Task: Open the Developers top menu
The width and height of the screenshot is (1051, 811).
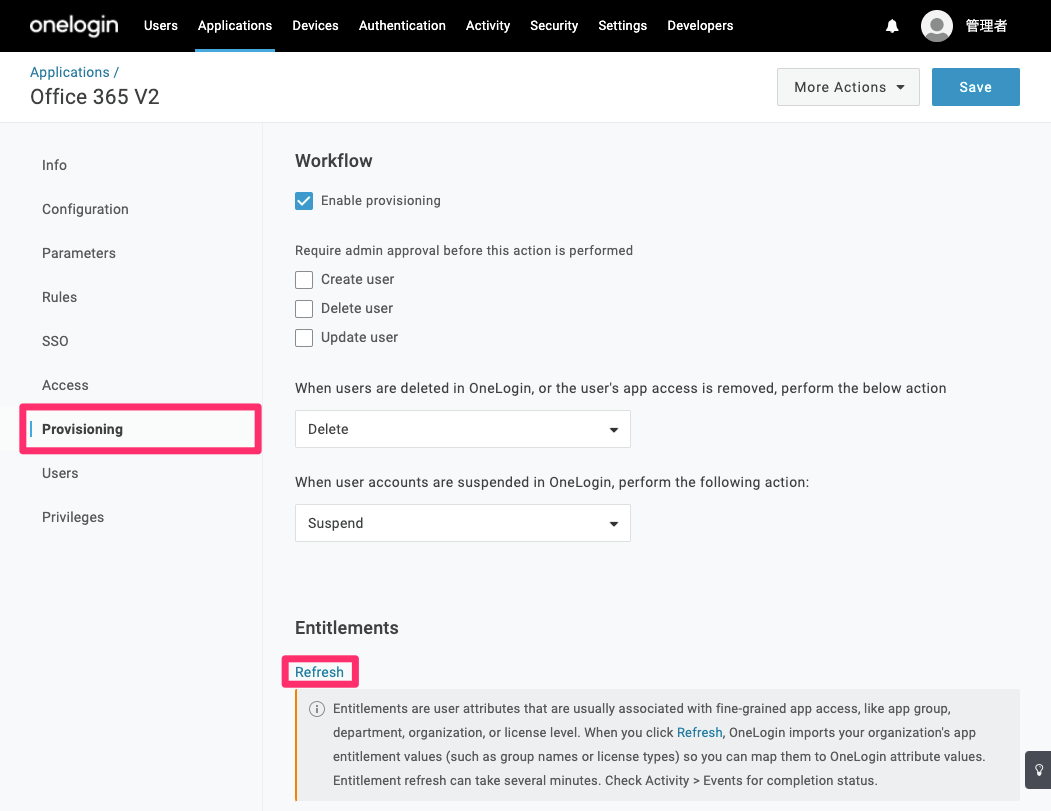Action: point(700,25)
